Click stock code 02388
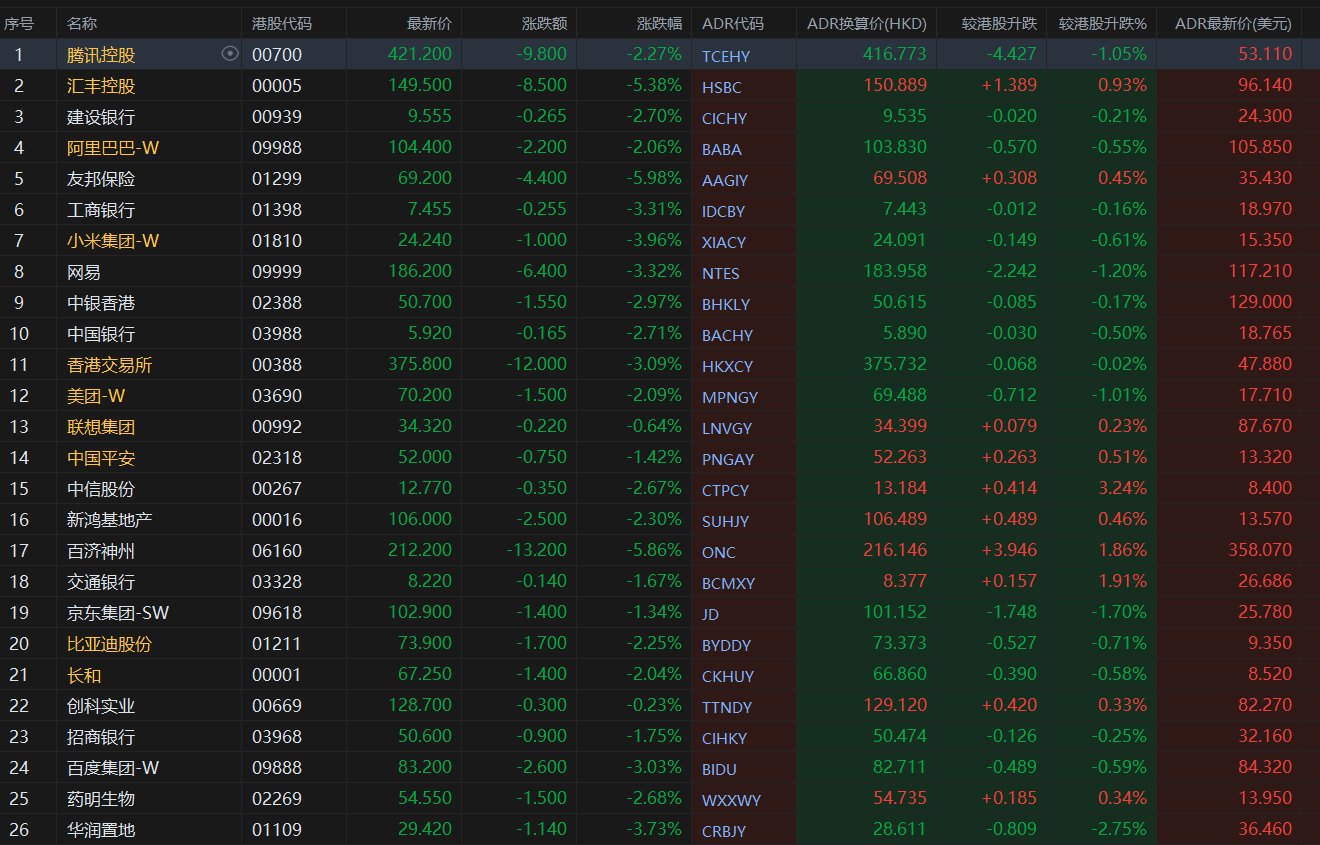1320x845 pixels. pos(277,303)
